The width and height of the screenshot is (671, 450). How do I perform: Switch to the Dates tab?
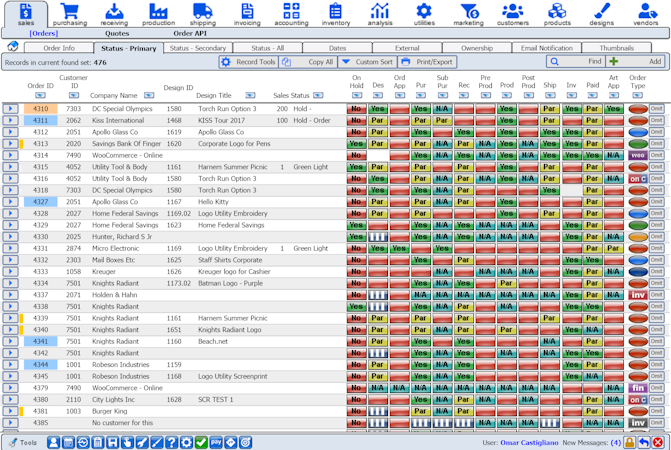pos(337,48)
